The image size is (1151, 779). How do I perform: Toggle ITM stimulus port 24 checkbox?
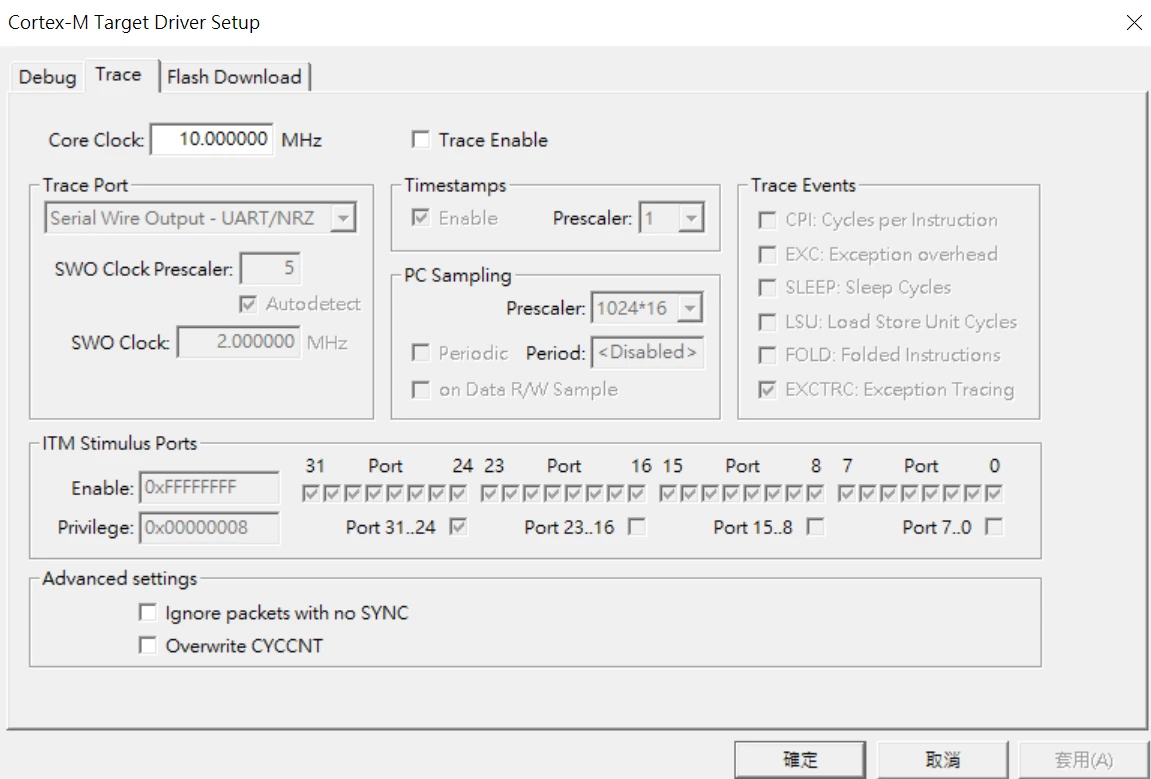(x=459, y=493)
